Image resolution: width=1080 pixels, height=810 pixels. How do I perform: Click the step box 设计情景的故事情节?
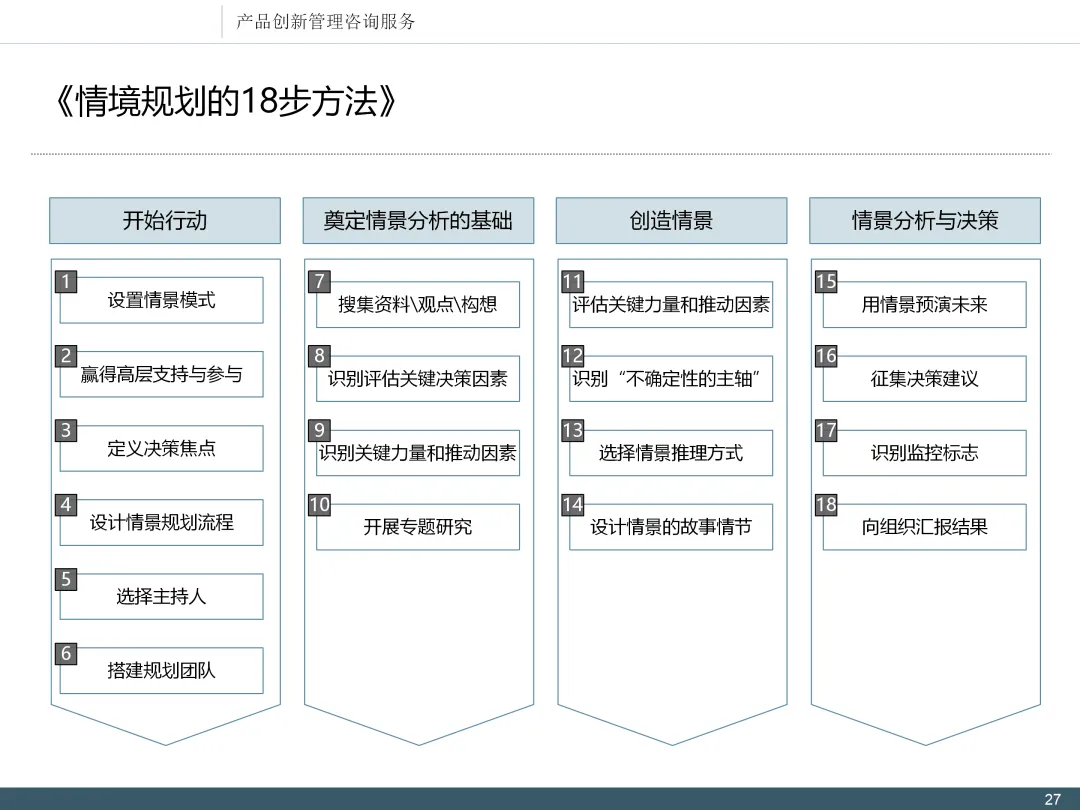click(671, 527)
